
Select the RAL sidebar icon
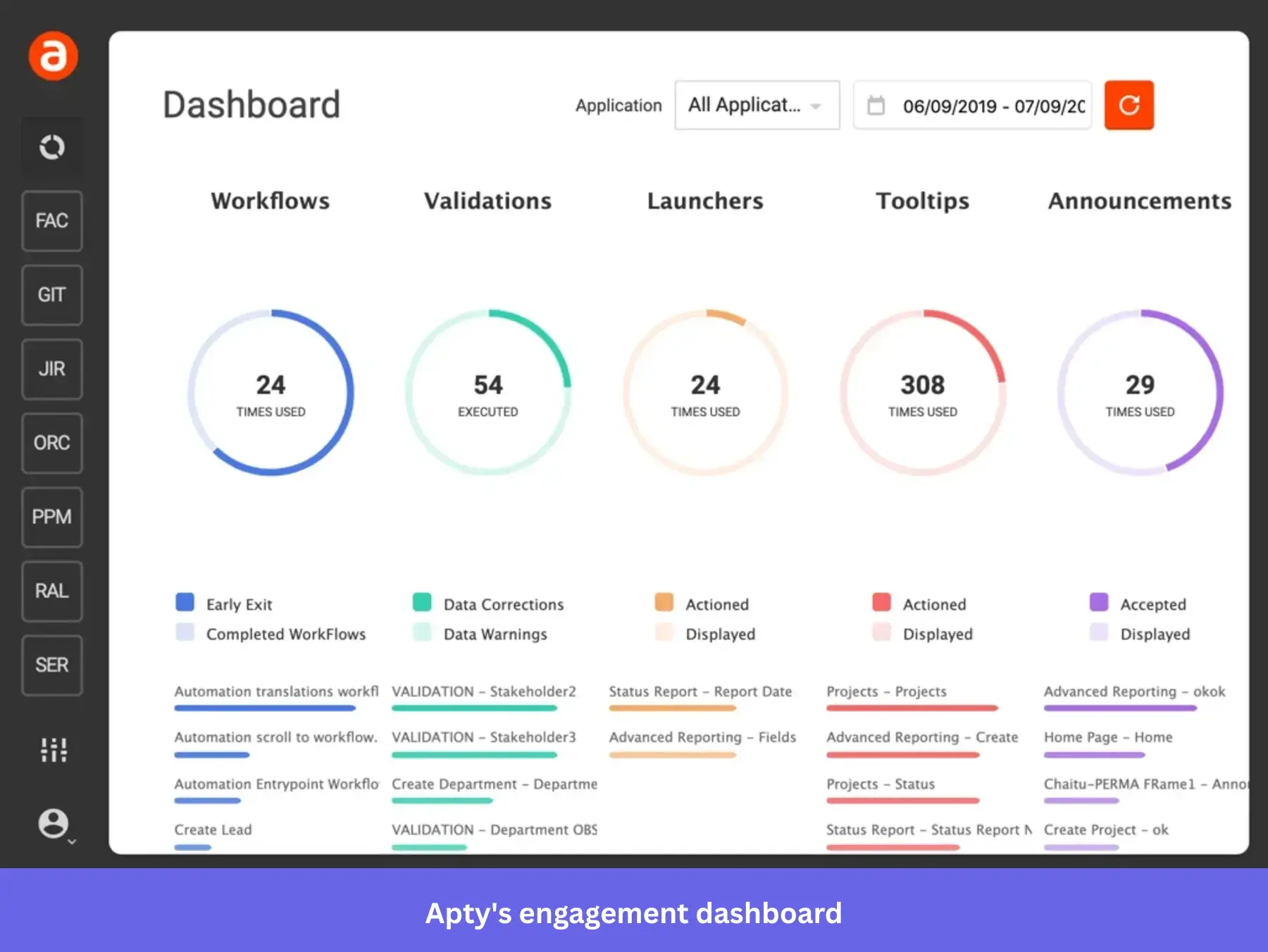[x=52, y=591]
